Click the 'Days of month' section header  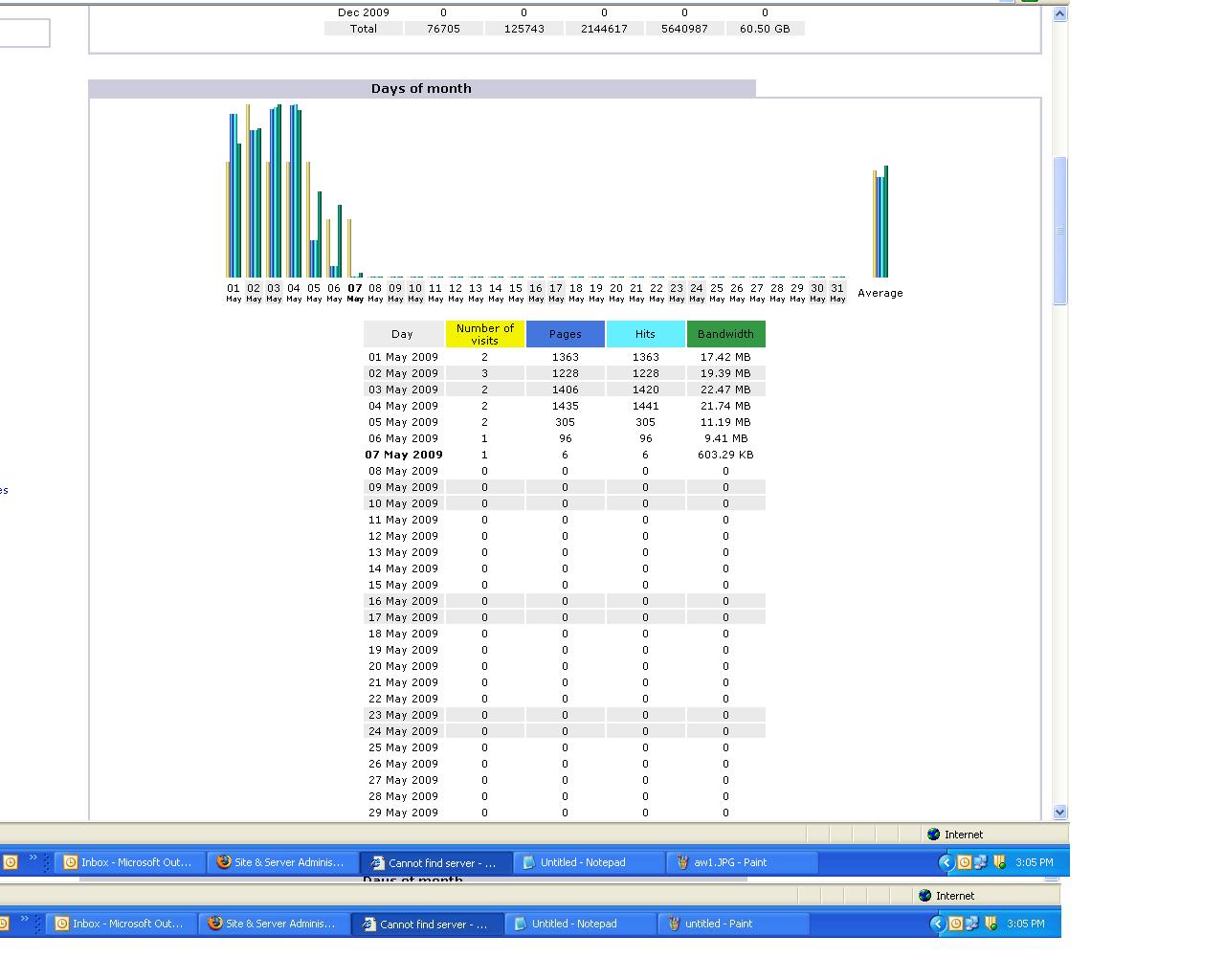pos(421,88)
